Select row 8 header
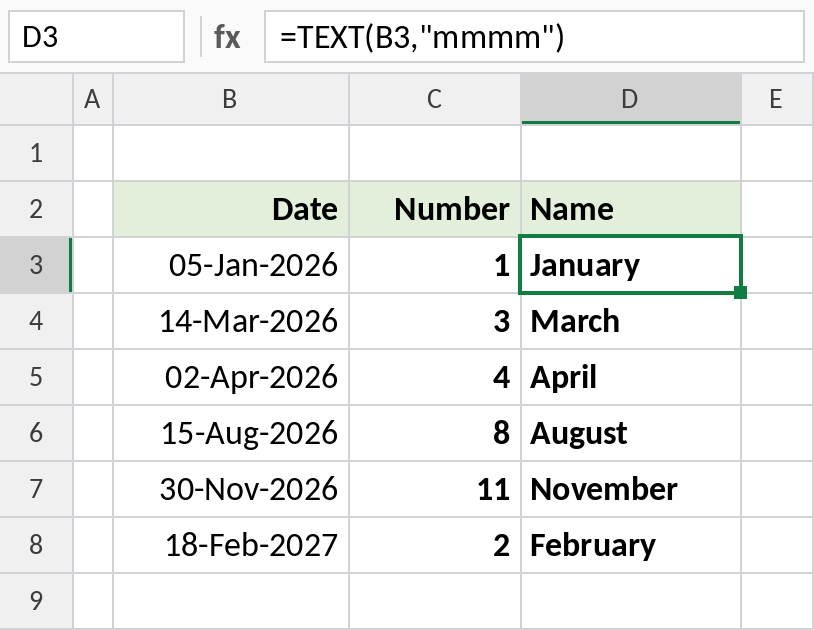The image size is (814, 630). coord(36,545)
